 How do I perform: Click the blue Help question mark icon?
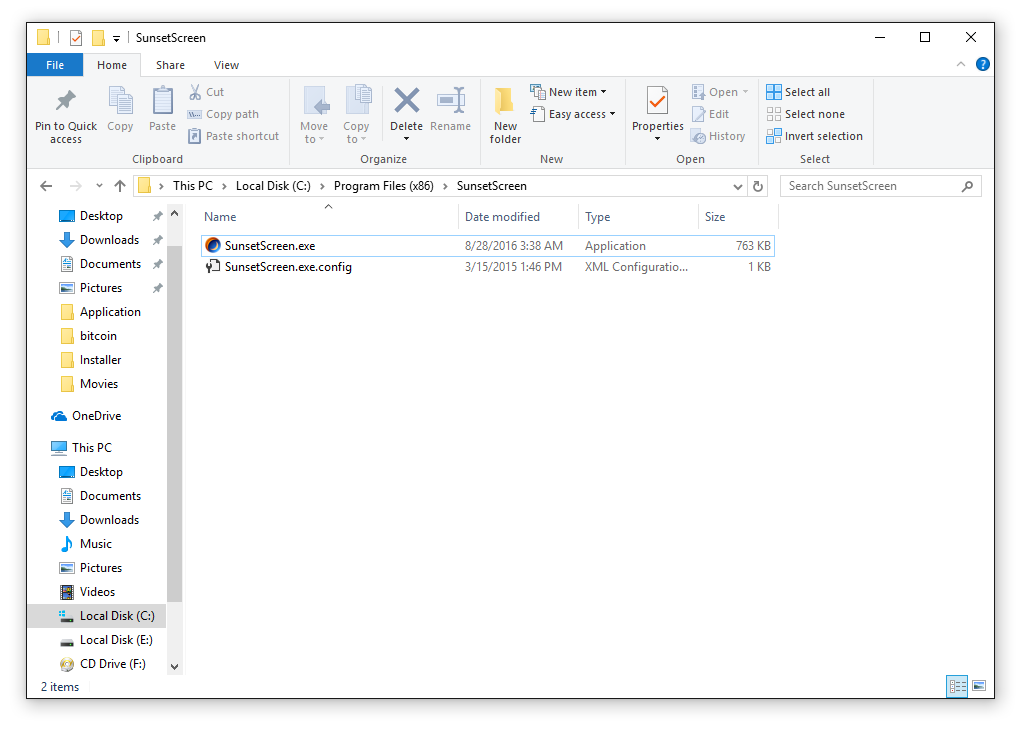[983, 64]
